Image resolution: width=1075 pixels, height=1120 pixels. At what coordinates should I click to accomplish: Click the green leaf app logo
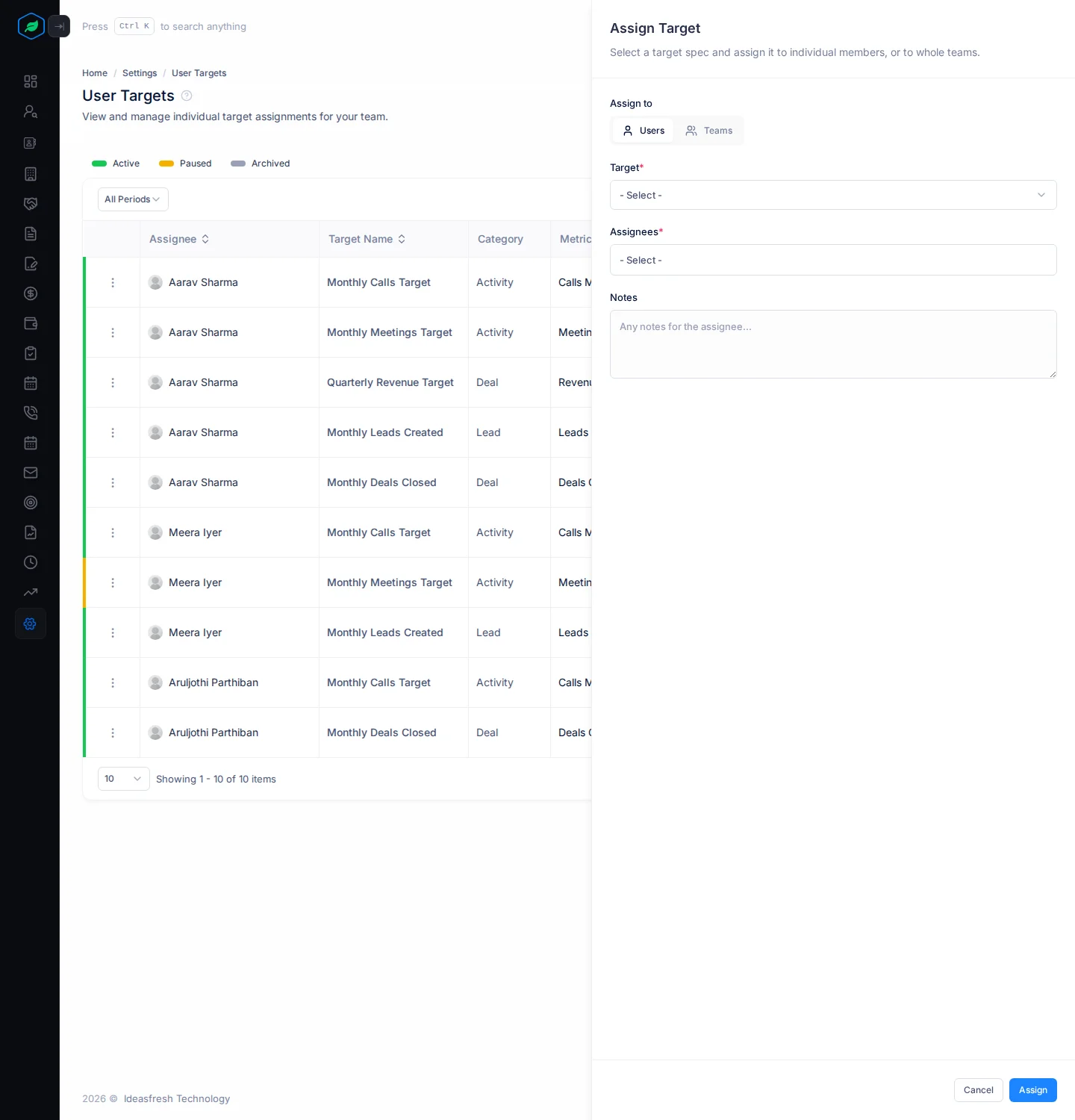click(31, 26)
